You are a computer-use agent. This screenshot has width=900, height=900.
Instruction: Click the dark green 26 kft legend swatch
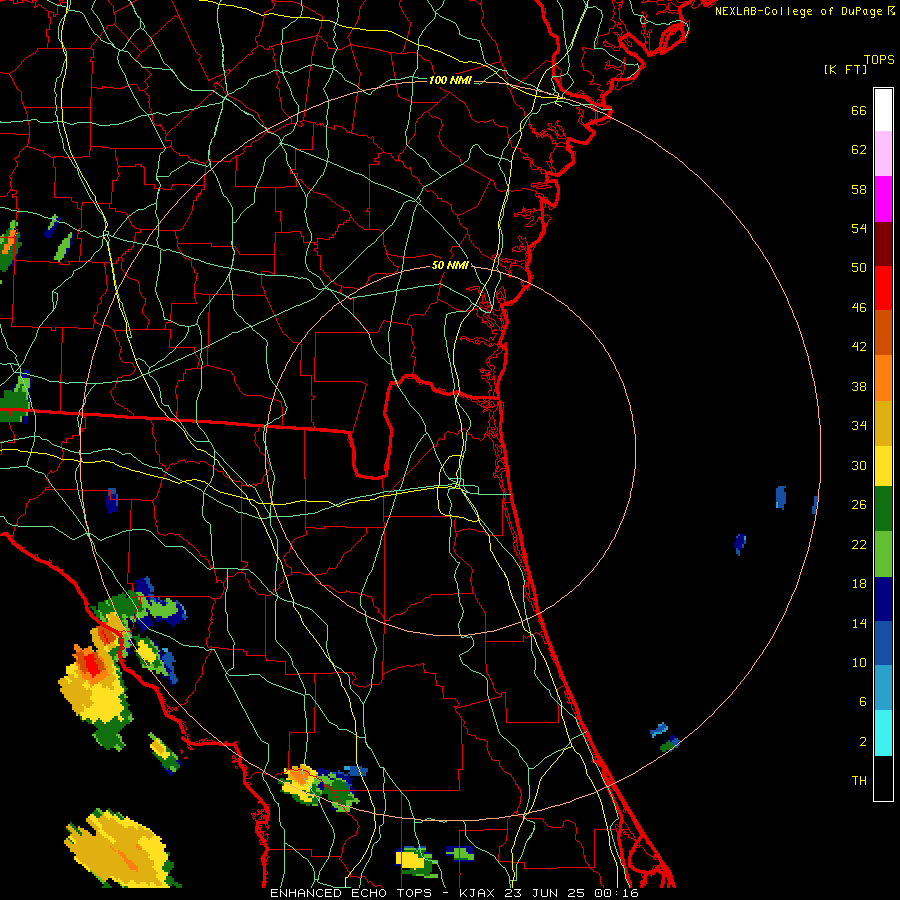883,509
